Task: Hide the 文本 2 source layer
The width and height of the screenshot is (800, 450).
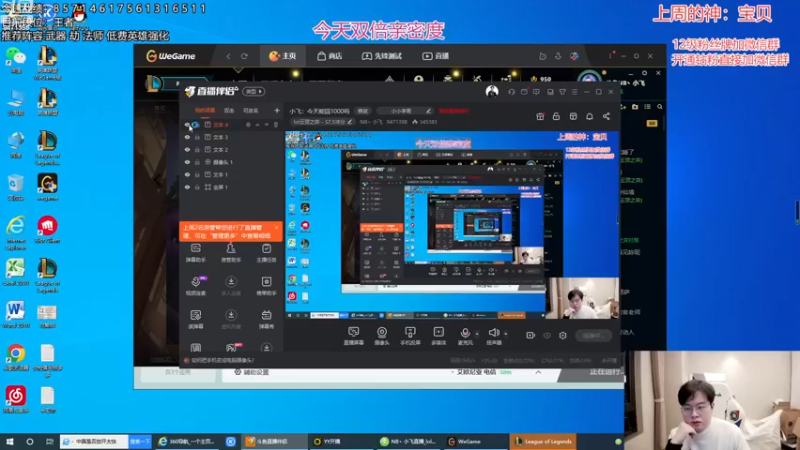Action: pos(187,149)
